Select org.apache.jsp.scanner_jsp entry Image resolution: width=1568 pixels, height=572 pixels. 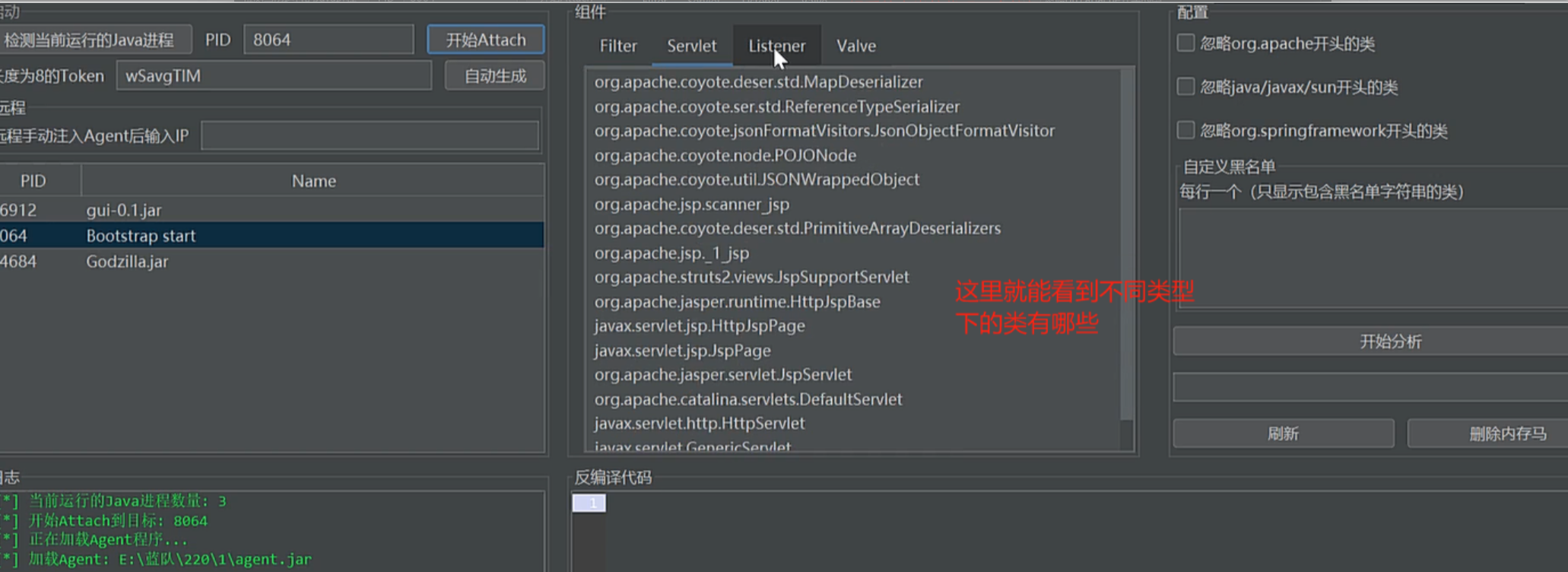(691, 204)
